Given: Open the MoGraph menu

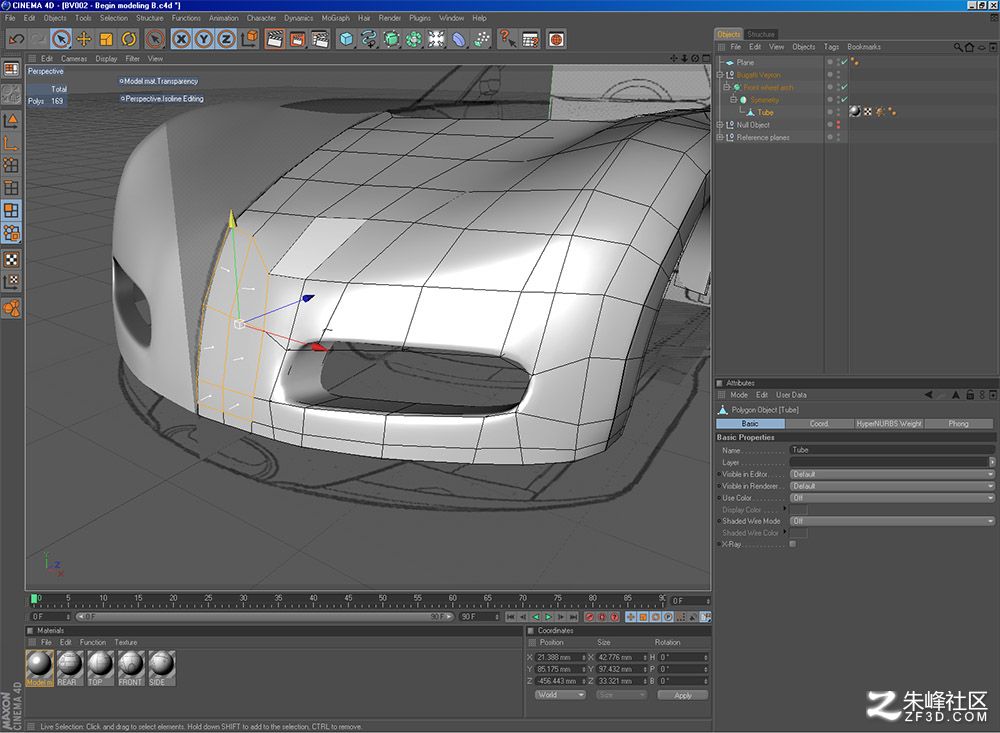Looking at the screenshot, I should tap(335, 18).
